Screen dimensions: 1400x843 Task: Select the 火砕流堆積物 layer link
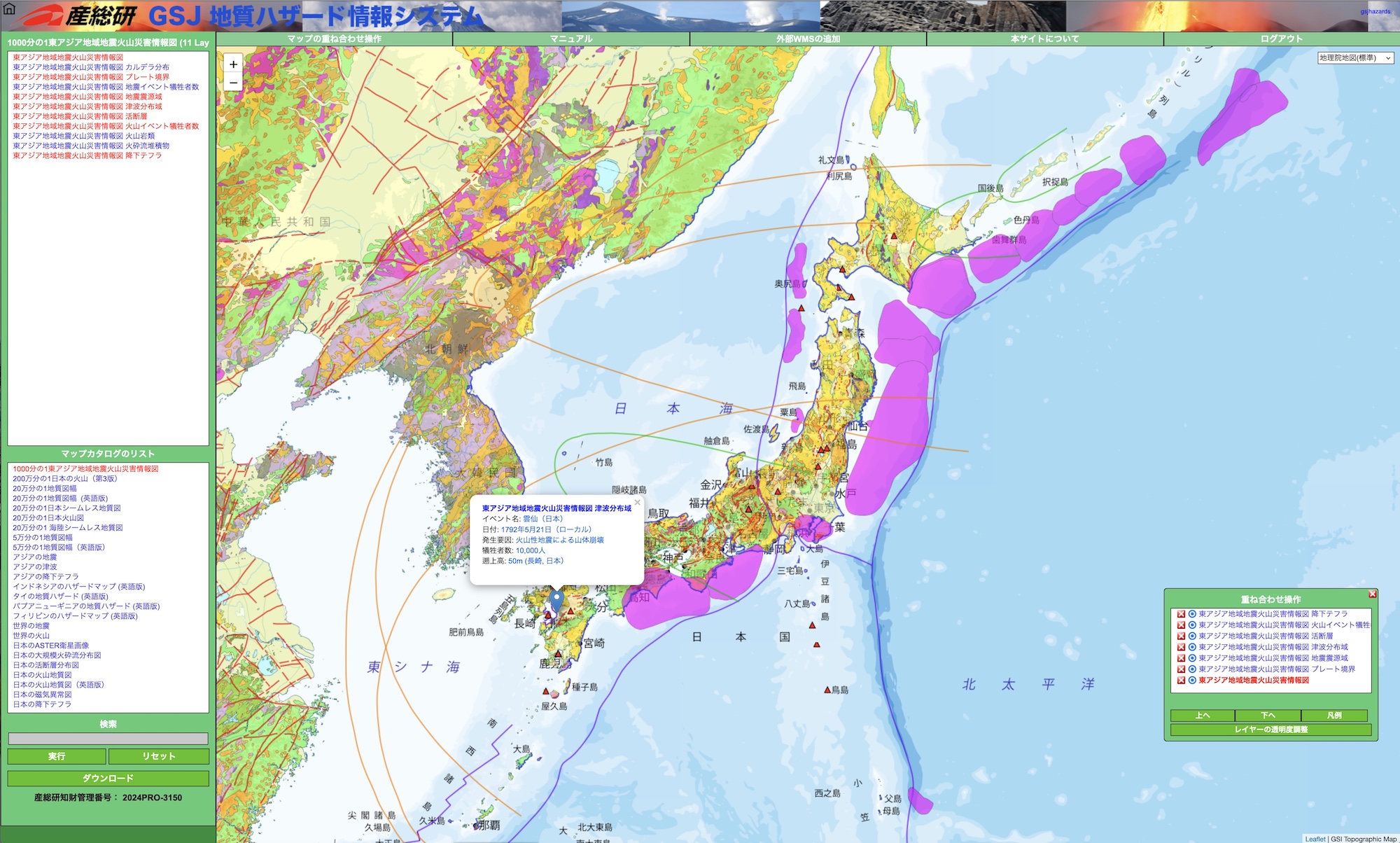click(91, 146)
